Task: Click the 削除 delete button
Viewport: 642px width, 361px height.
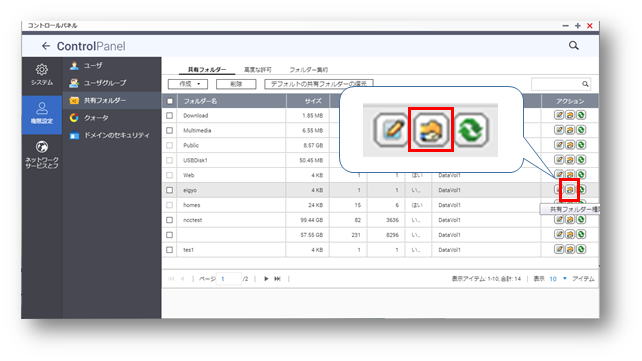Action: [236, 84]
